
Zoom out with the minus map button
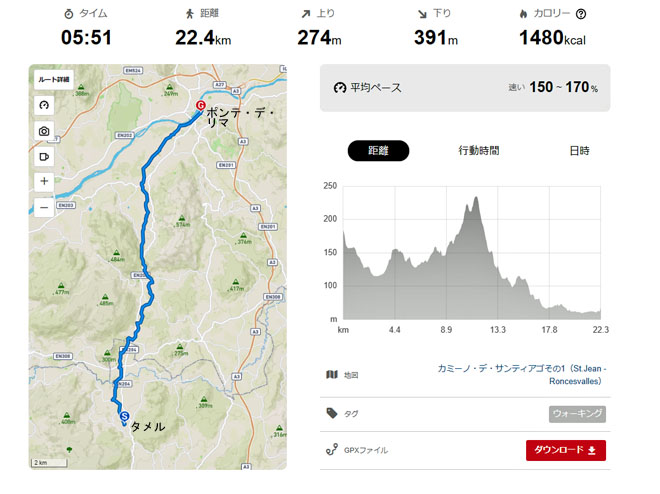44,207
